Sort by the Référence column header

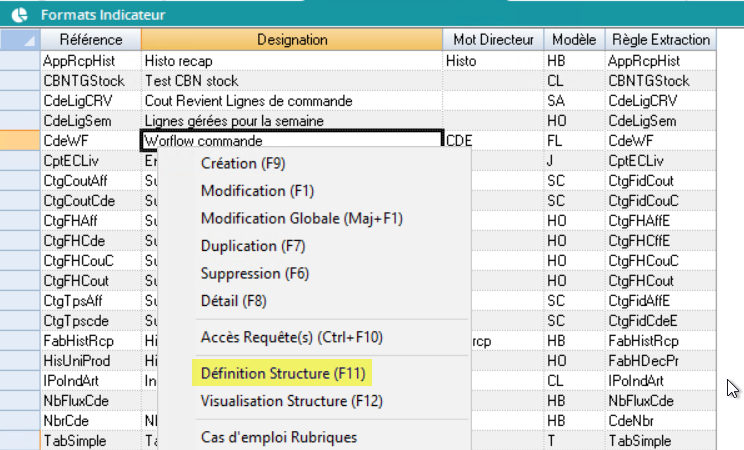pyautogui.click(x=91, y=40)
